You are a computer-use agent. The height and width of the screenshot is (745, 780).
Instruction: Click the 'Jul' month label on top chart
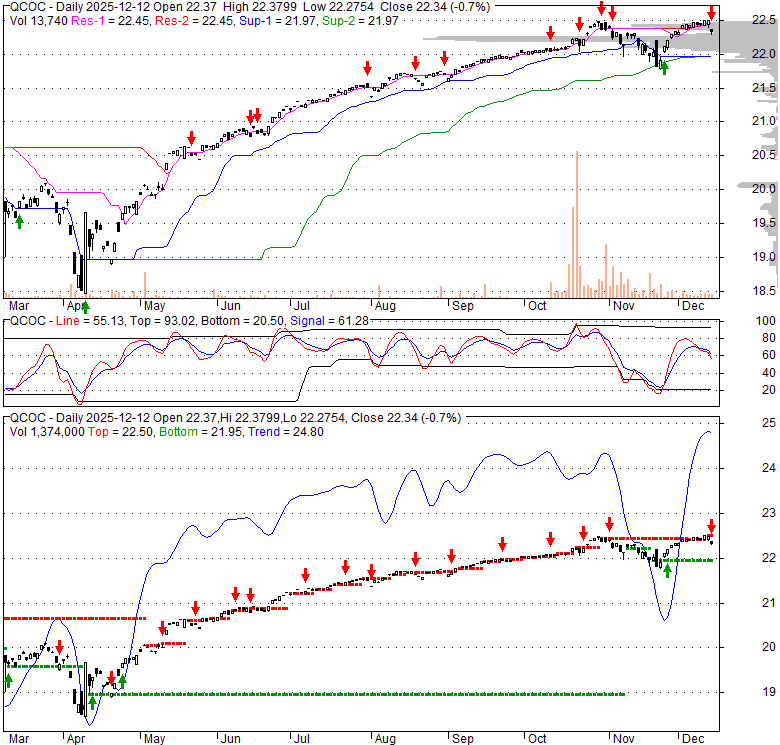(301, 306)
